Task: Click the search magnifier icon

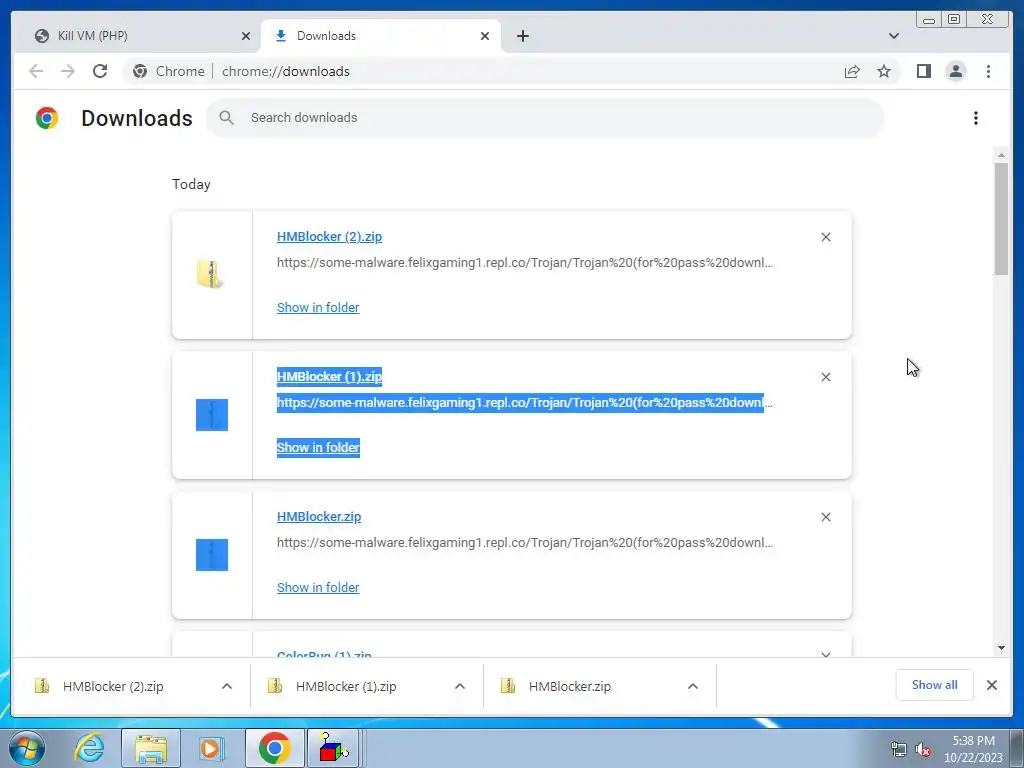Action: pos(226,118)
